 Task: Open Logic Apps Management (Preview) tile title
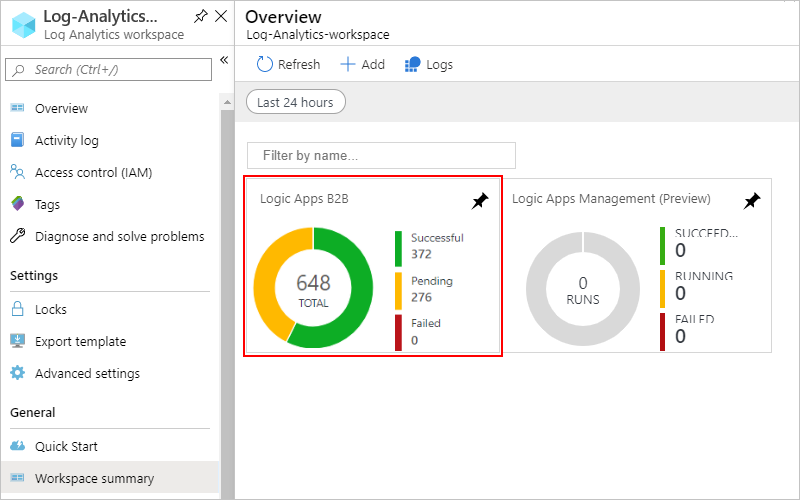(x=611, y=199)
